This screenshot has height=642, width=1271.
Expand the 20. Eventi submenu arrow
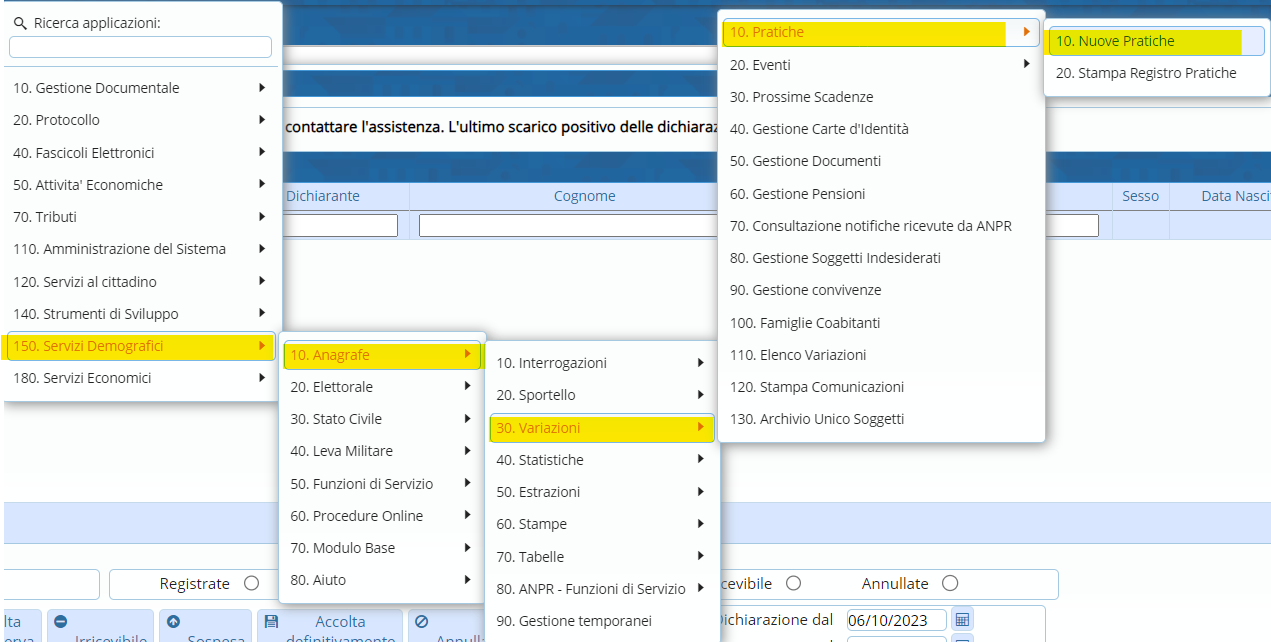click(1026, 65)
